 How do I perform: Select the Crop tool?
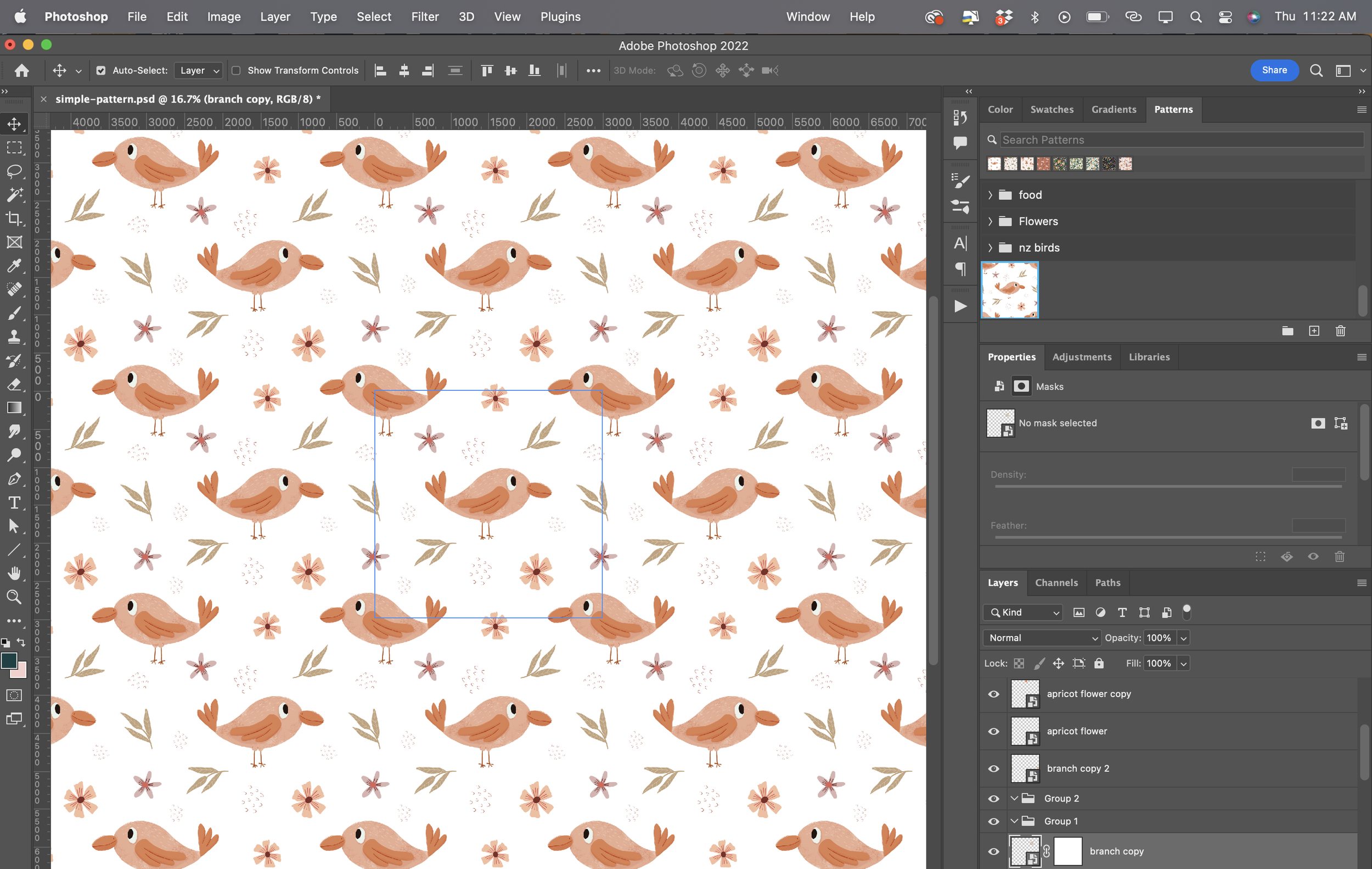click(14, 219)
